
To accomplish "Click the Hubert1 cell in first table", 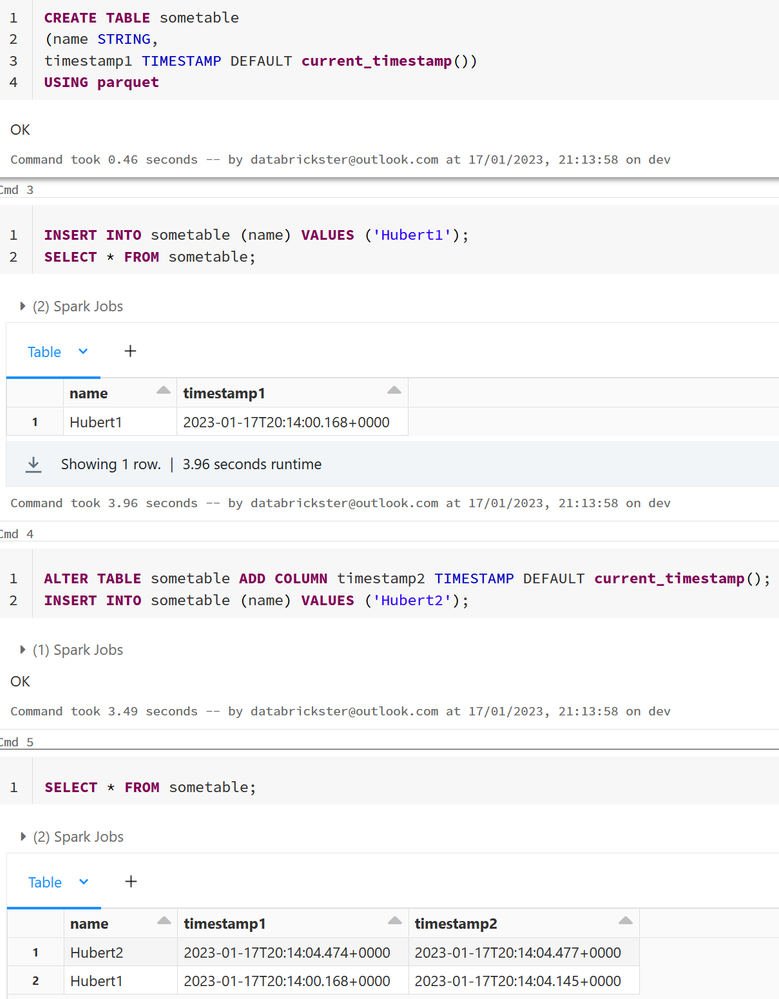I will click(x=120, y=422).
